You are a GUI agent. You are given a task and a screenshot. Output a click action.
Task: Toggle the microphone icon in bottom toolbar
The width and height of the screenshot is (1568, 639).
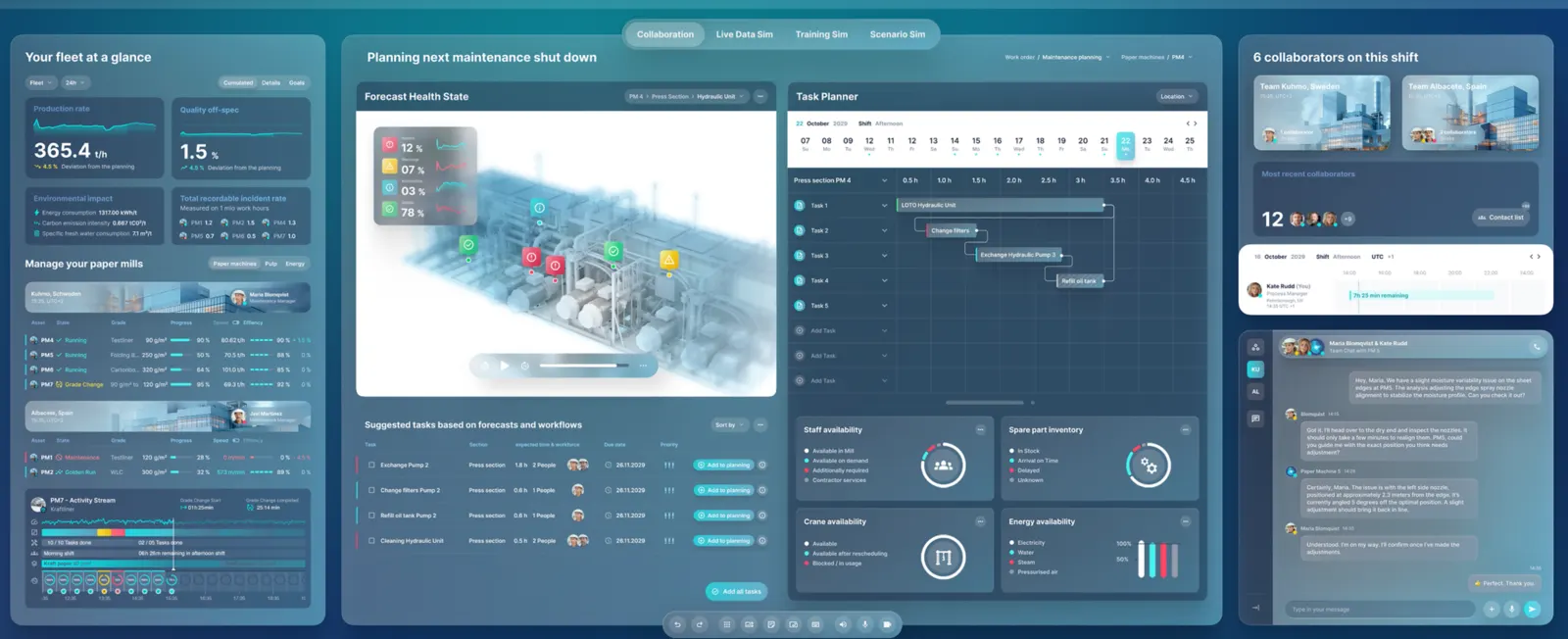tap(864, 624)
